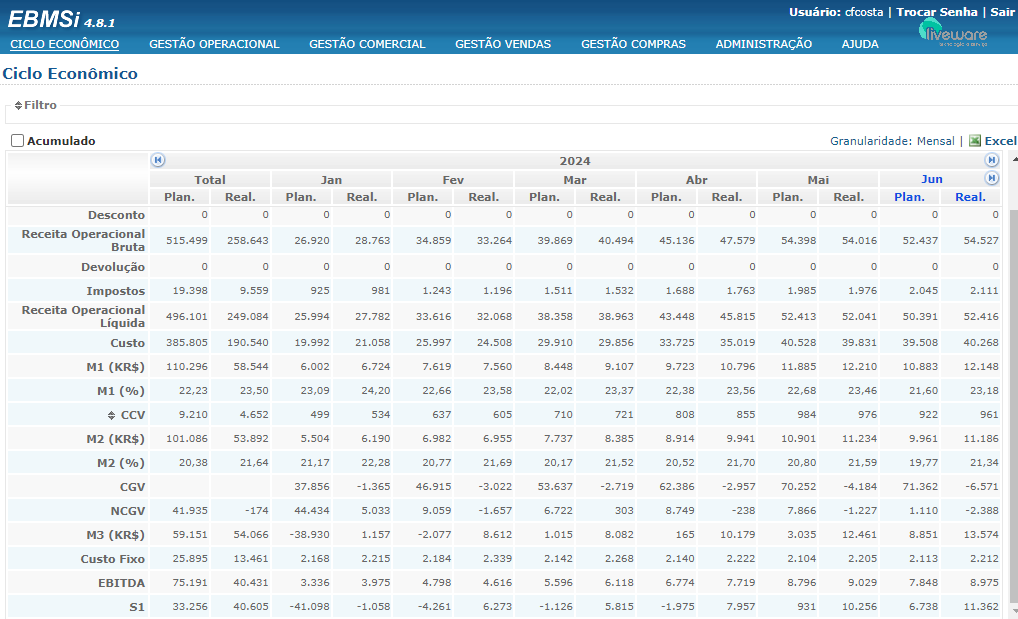The height and width of the screenshot is (619, 1018).
Task: Click the next-month arrow beside Jun
Action: coord(991,178)
